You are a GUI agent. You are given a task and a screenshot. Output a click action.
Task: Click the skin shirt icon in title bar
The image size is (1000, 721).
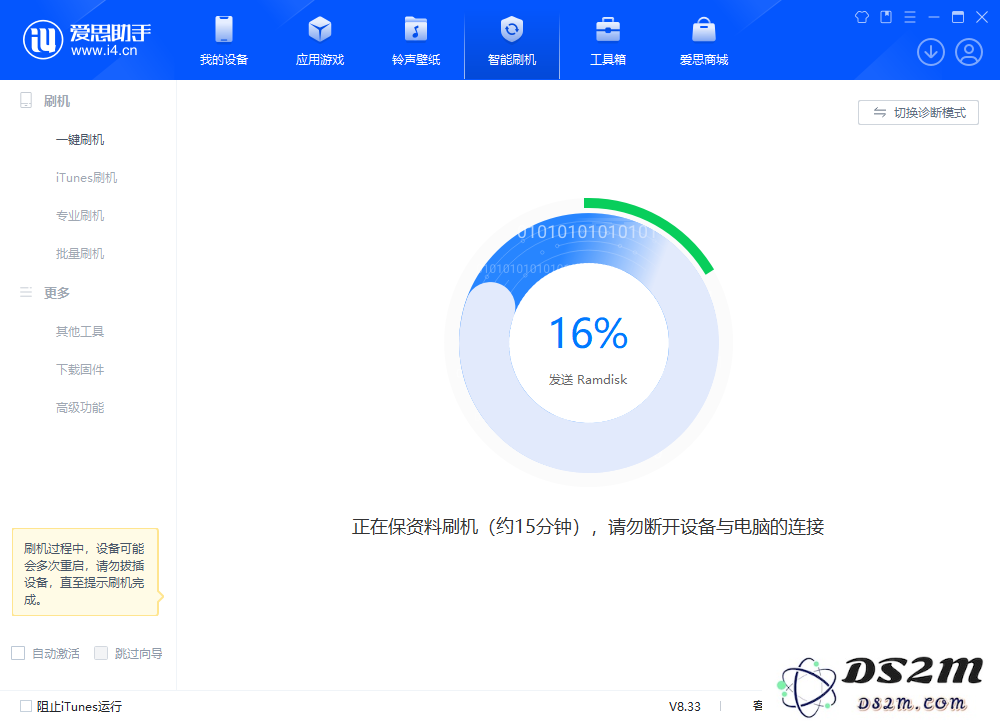862,17
